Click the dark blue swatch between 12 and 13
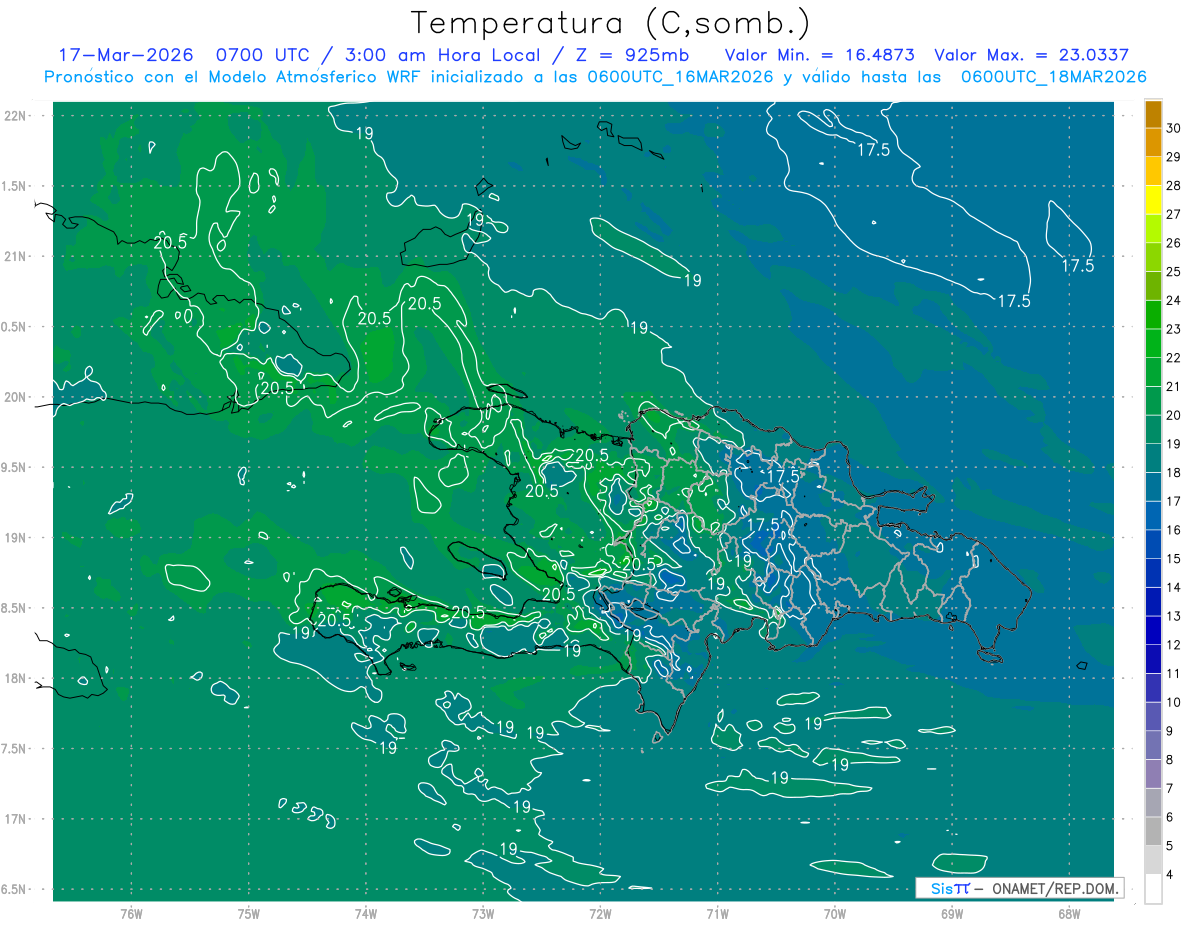The width and height of the screenshot is (1200, 927). 1154,629
